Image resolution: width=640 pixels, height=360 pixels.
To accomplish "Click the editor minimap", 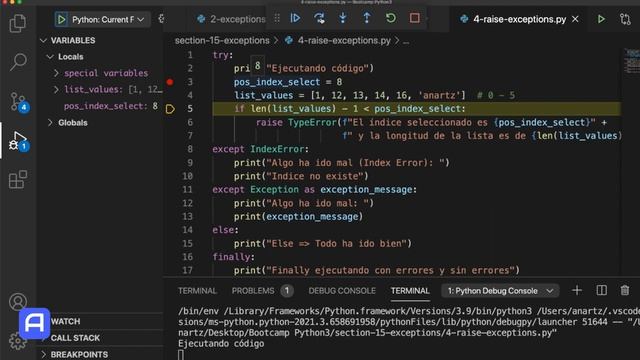I will coord(631,61).
